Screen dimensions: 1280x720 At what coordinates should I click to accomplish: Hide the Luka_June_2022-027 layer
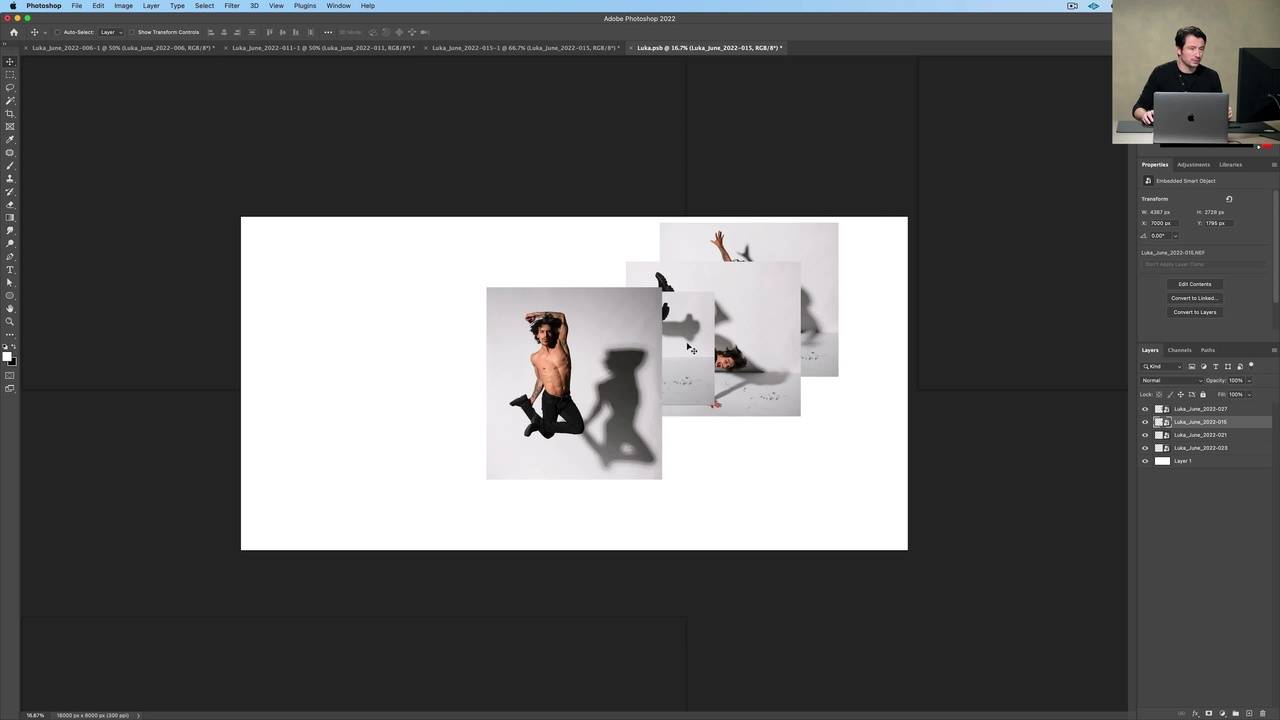coord(1145,409)
